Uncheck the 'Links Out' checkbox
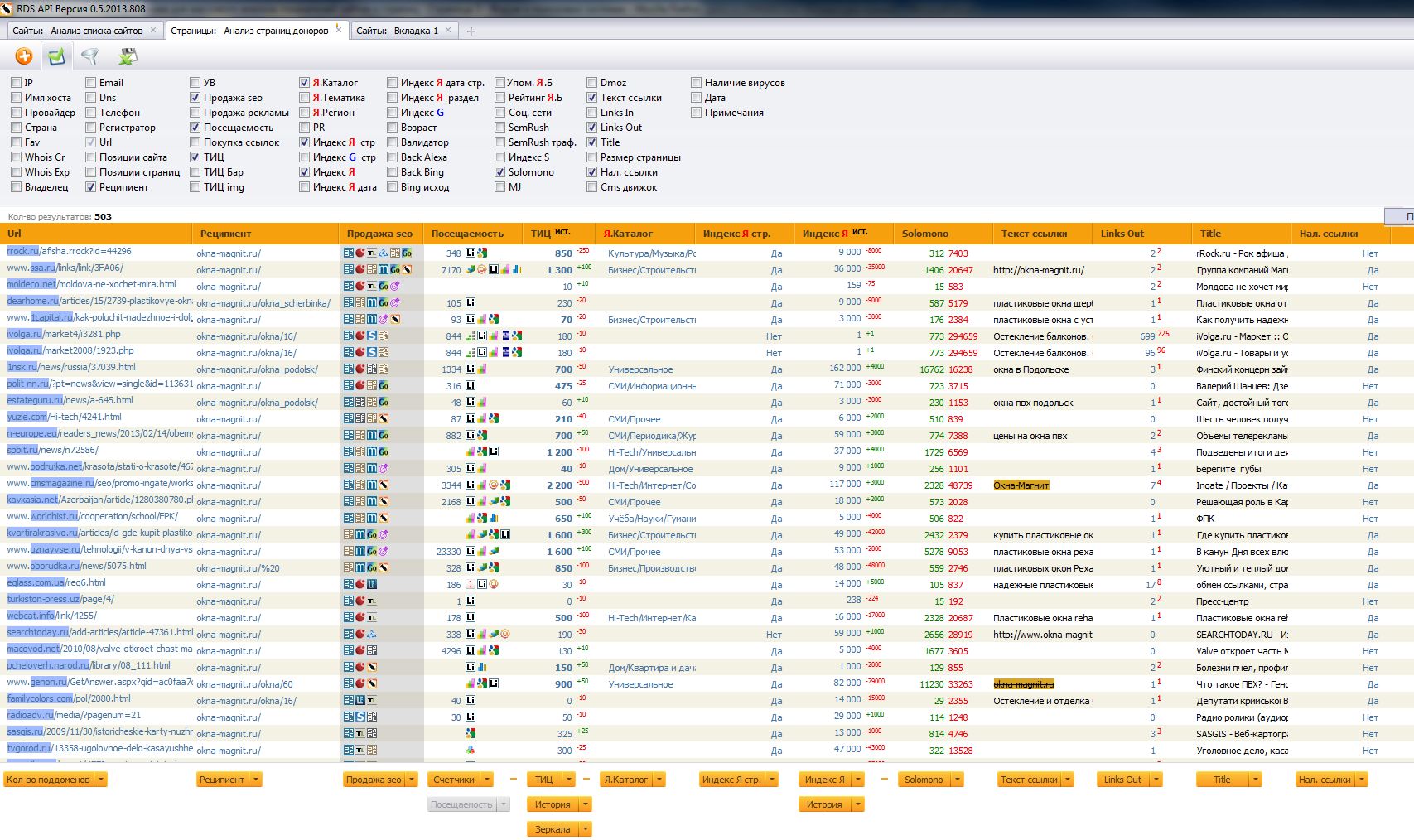This screenshot has width=1414, height=840. click(x=591, y=128)
